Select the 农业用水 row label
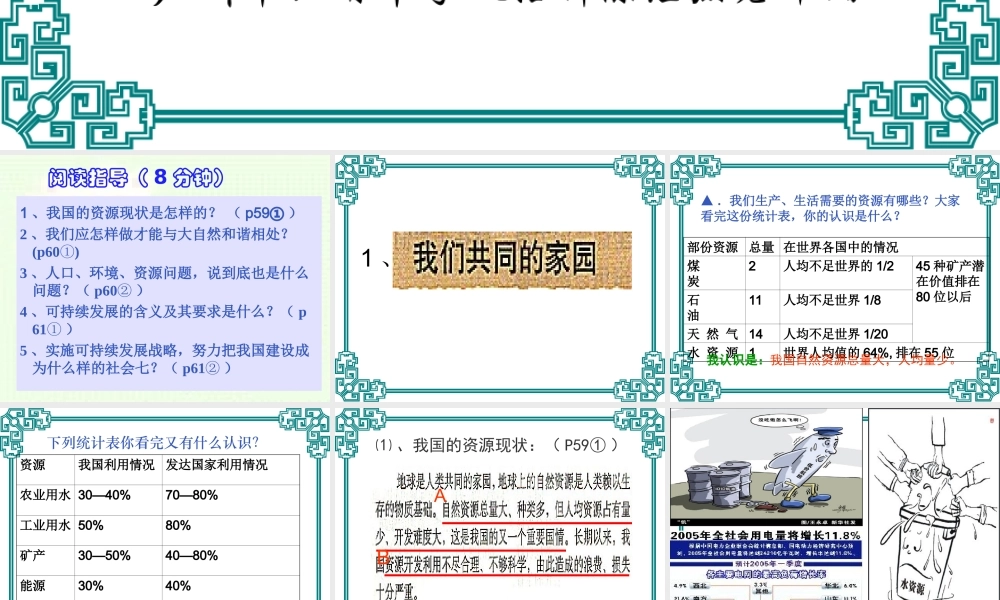 tap(45, 495)
